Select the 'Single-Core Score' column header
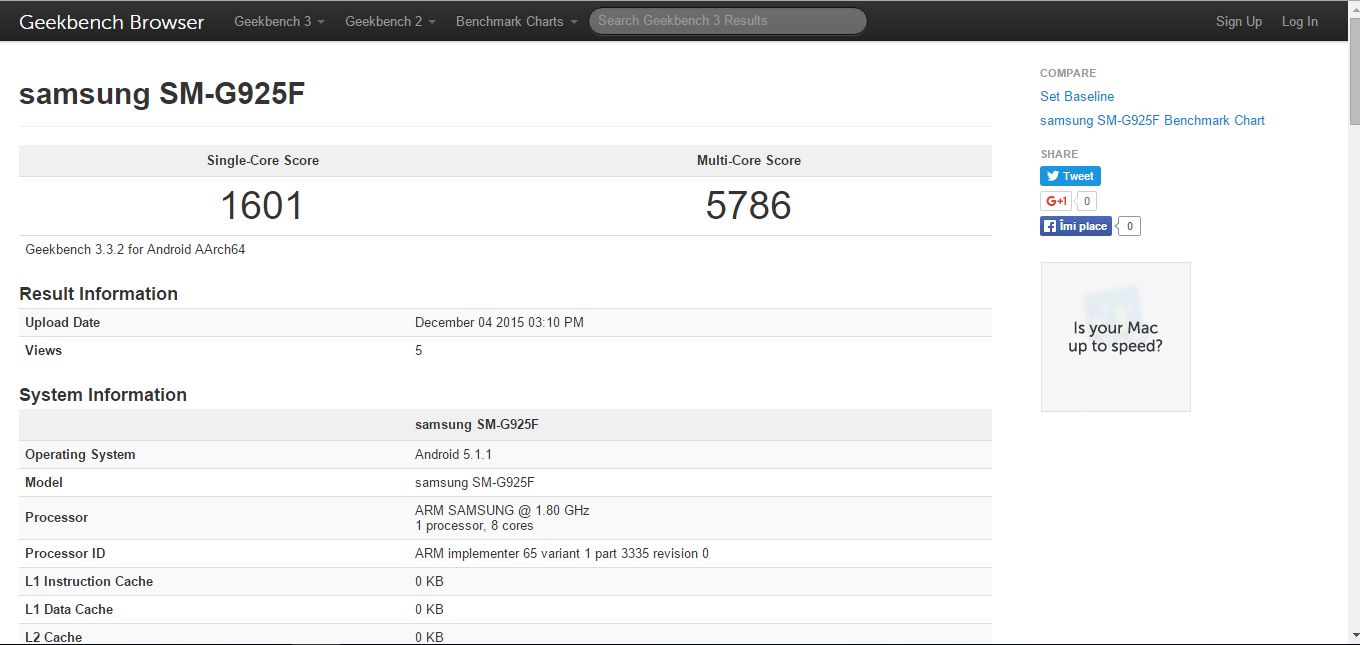The width and height of the screenshot is (1360, 645). click(263, 160)
